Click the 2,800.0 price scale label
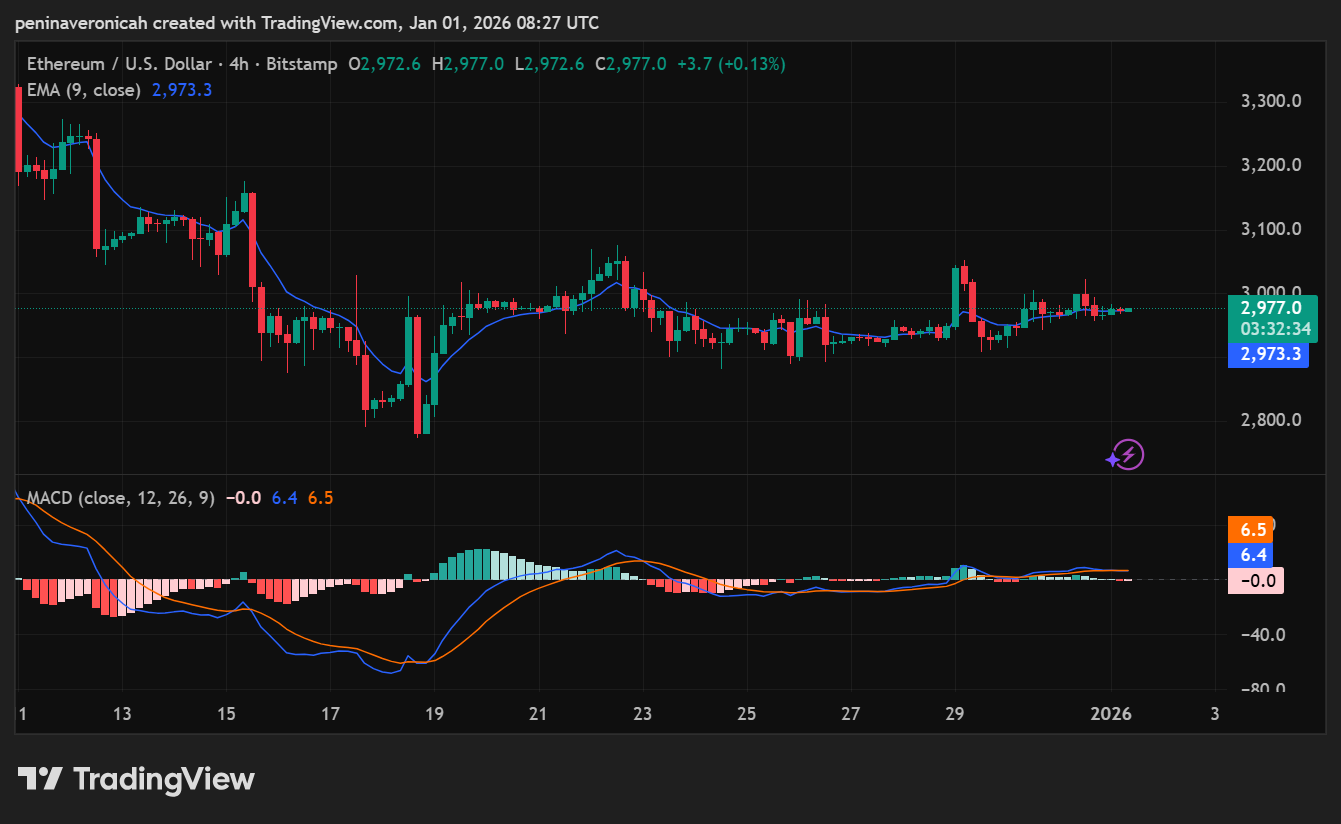1341x824 pixels. (1270, 420)
